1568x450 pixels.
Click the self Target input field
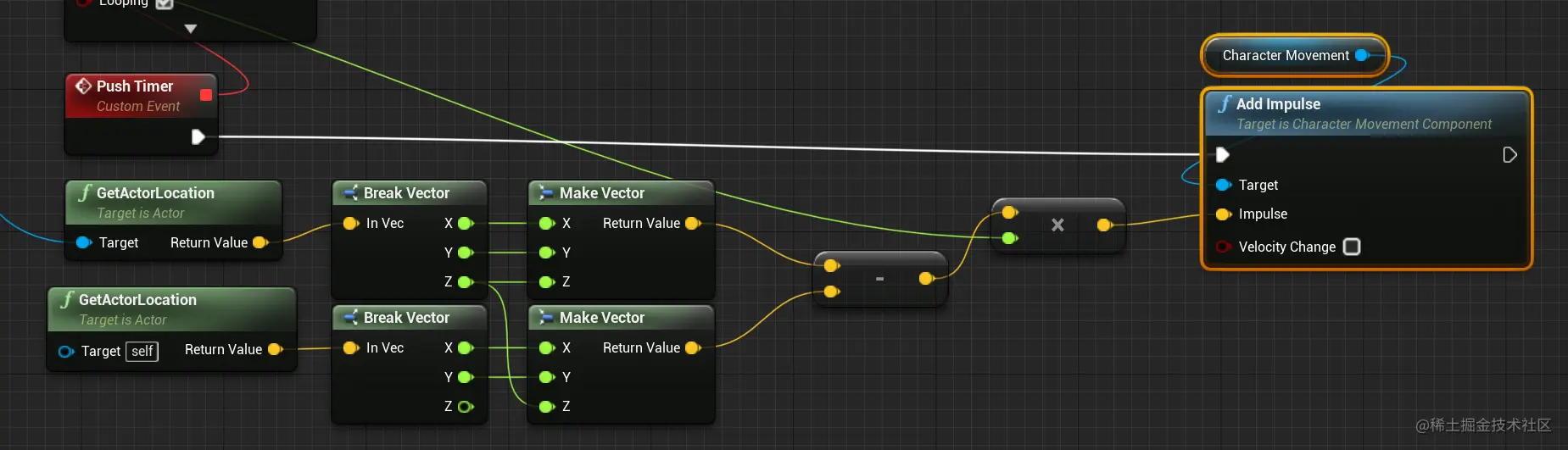click(x=142, y=351)
